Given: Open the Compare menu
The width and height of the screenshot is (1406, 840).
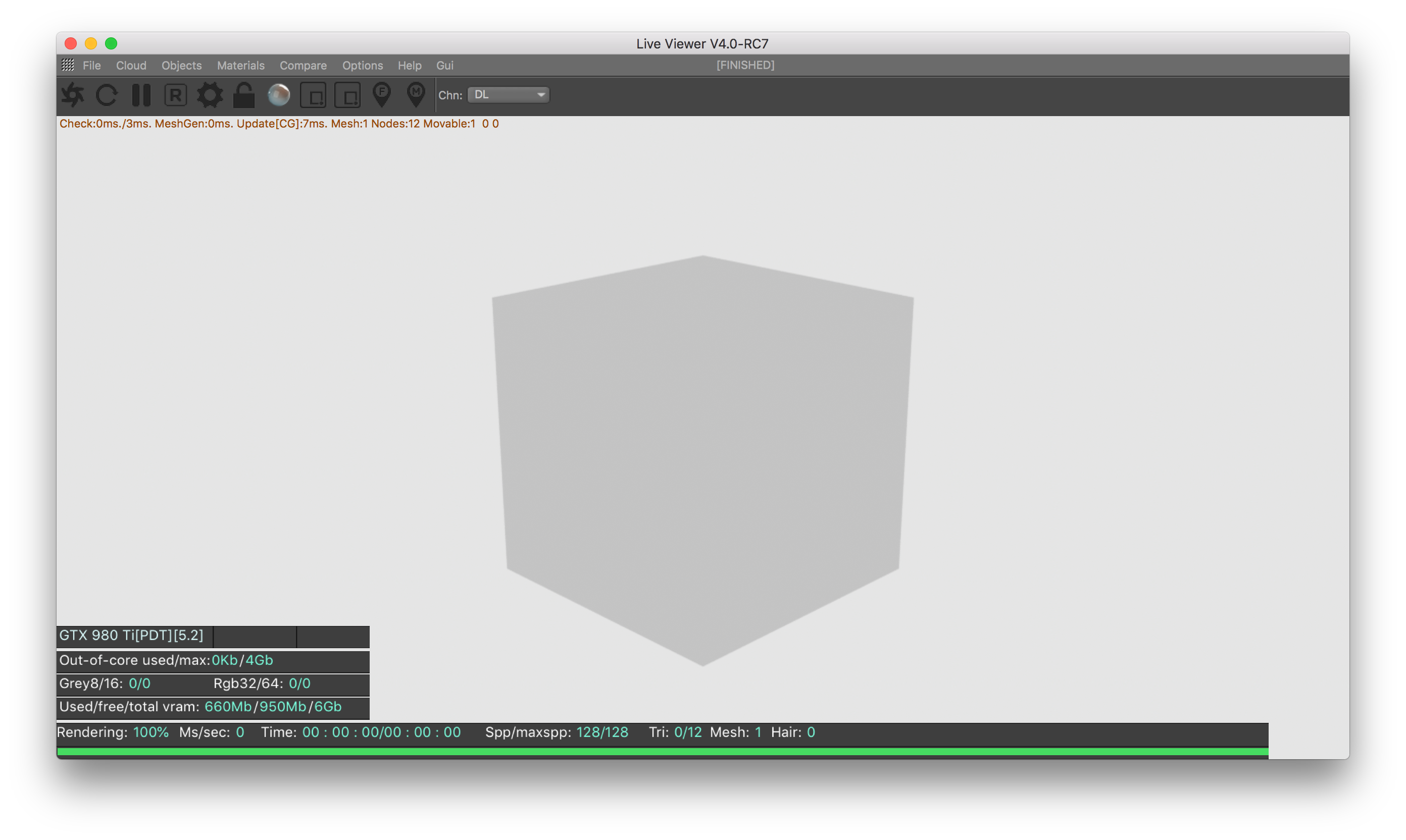Looking at the screenshot, I should click(303, 65).
